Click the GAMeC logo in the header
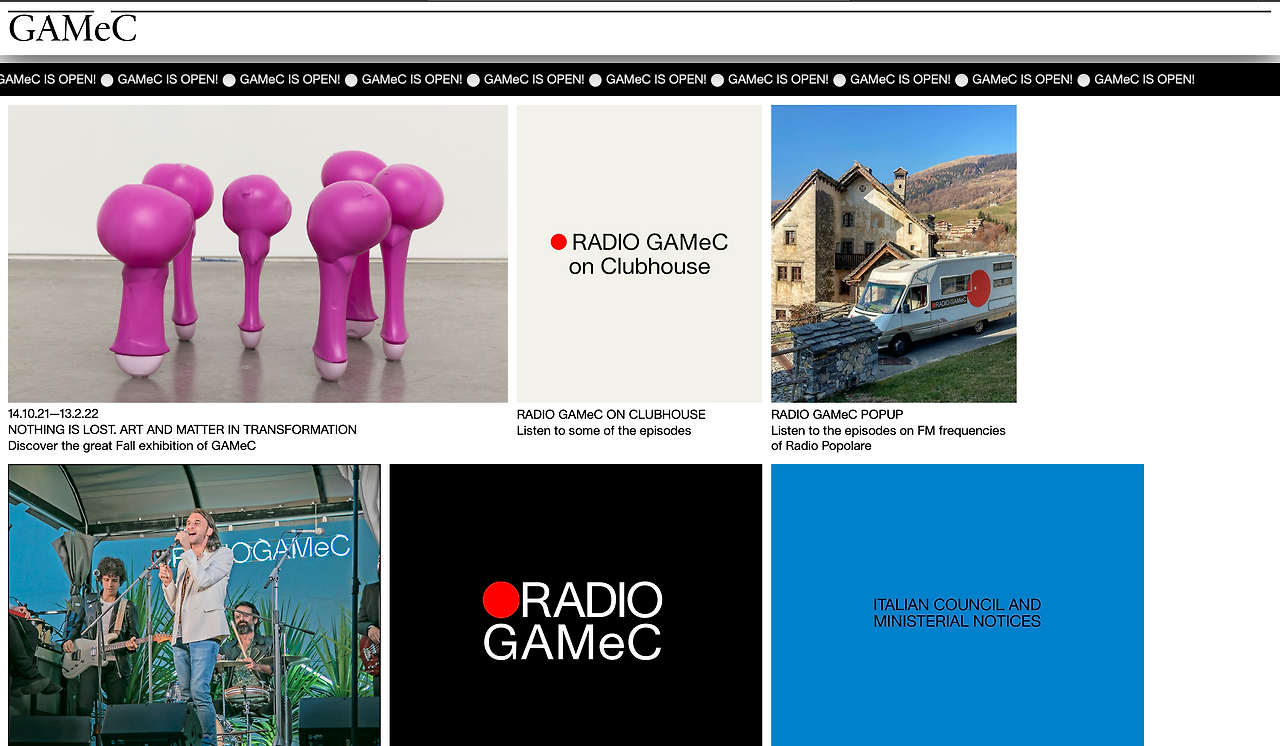The height and width of the screenshot is (746, 1280). pyautogui.click(x=72, y=27)
